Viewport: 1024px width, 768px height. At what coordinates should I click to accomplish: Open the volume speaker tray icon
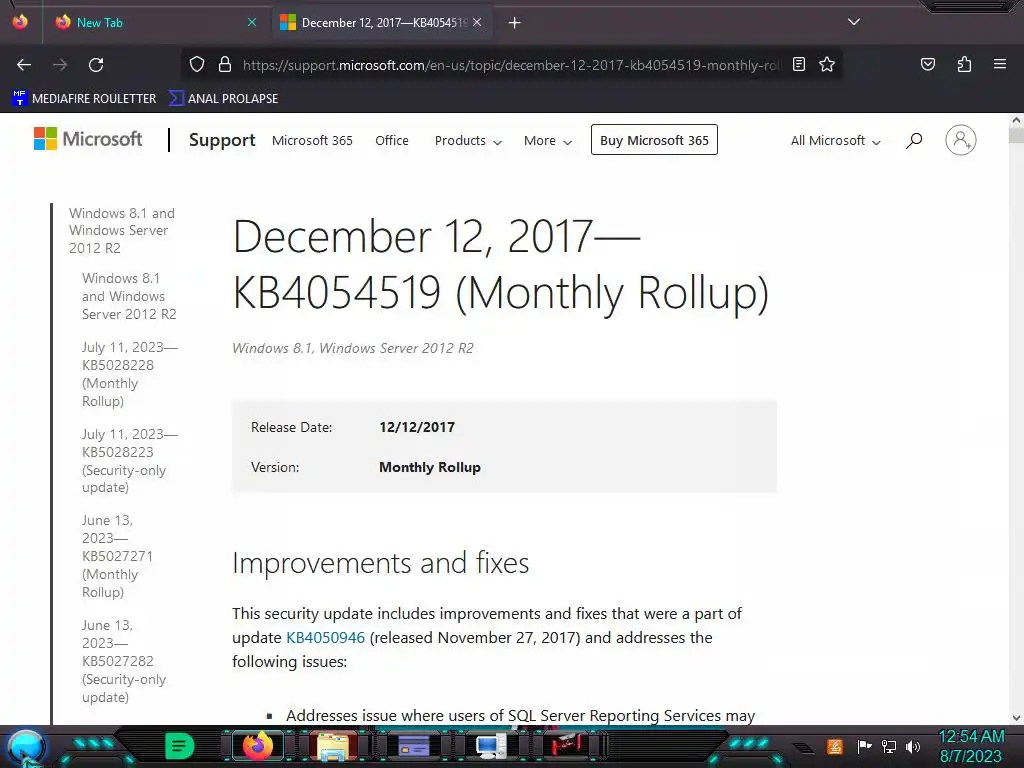pos(913,746)
